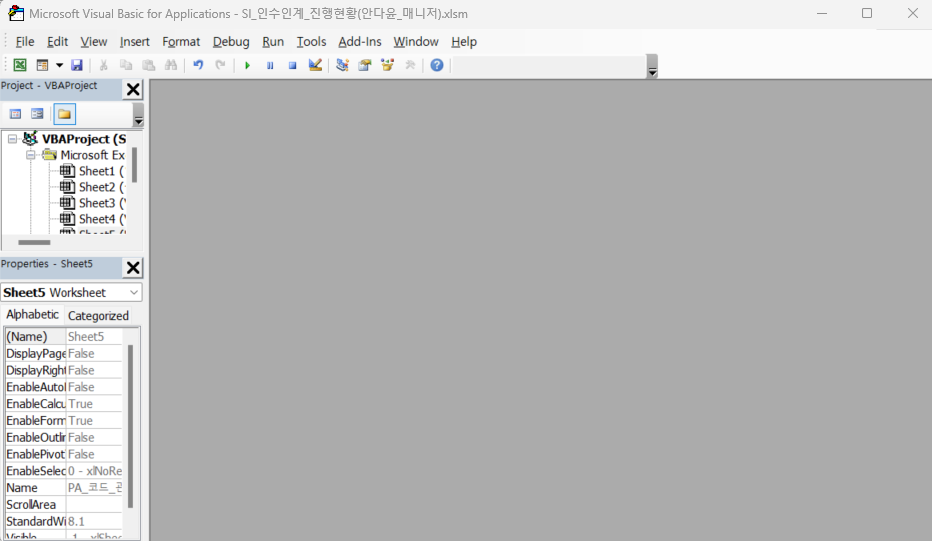Click View Code icon in Project panel
This screenshot has width=932, height=541.
(x=15, y=114)
